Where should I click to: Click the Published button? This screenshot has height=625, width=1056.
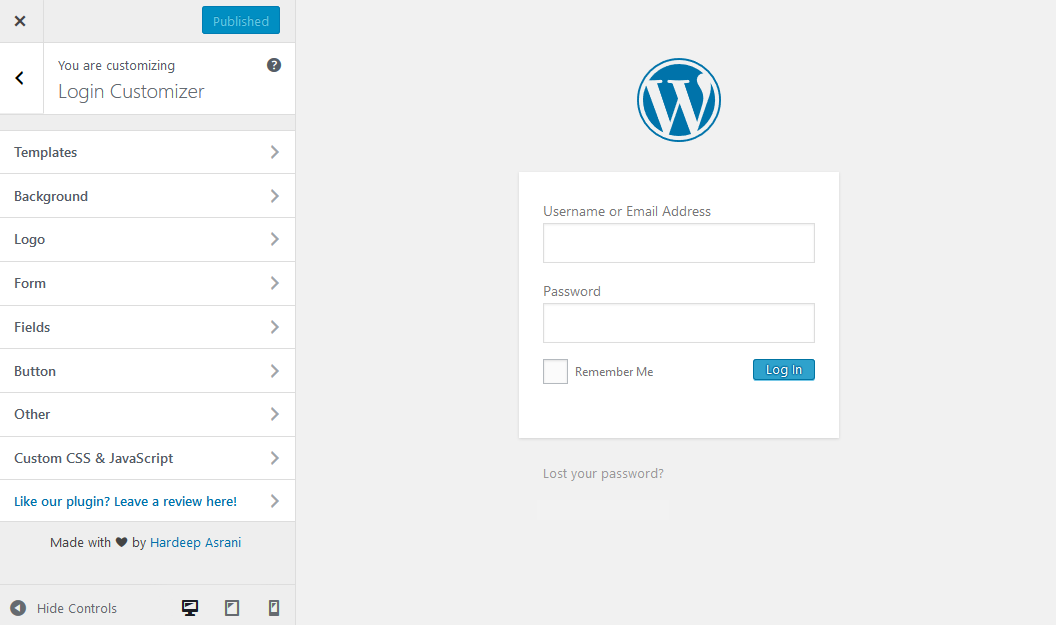point(240,20)
